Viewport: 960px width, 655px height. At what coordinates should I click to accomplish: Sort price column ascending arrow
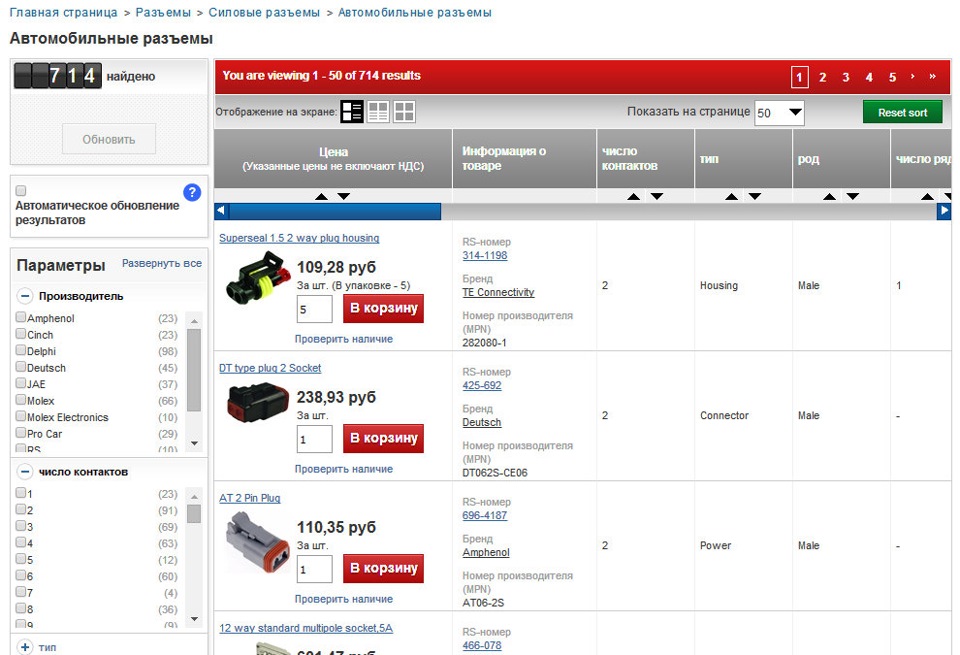(x=321, y=196)
